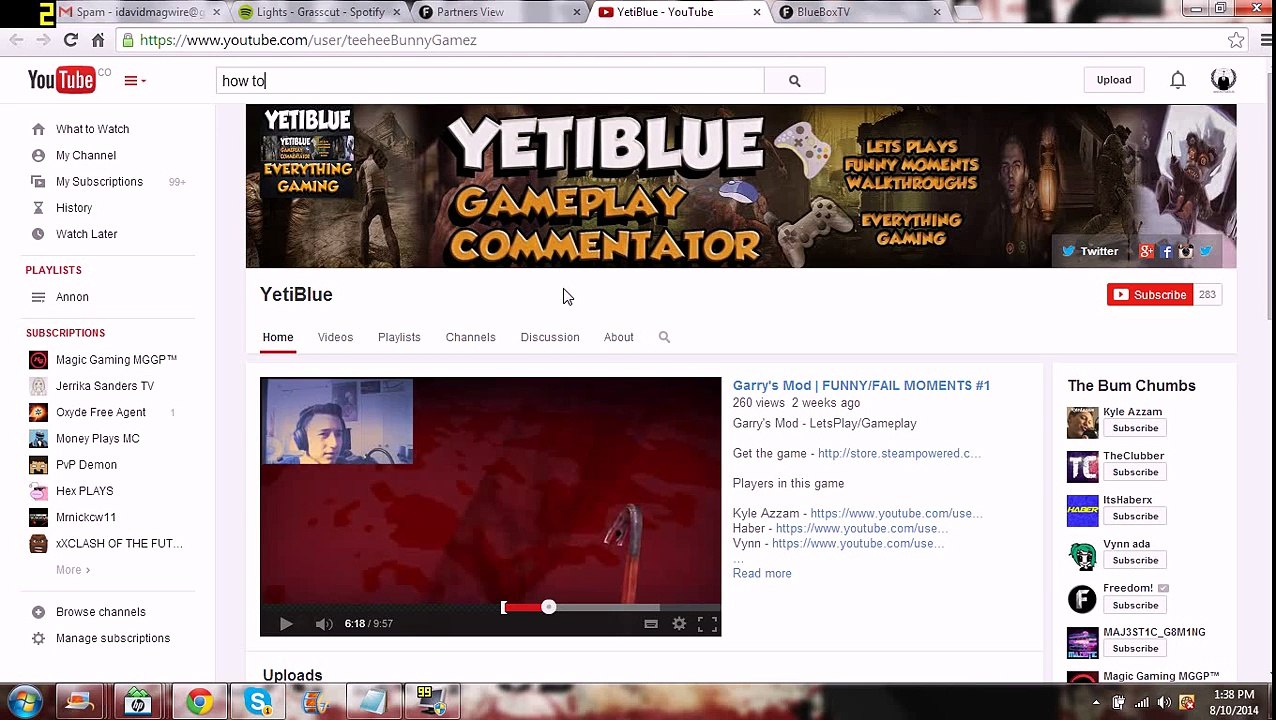1276x720 pixels.
Task: Open Skype from the taskbar
Action: [x=259, y=702]
